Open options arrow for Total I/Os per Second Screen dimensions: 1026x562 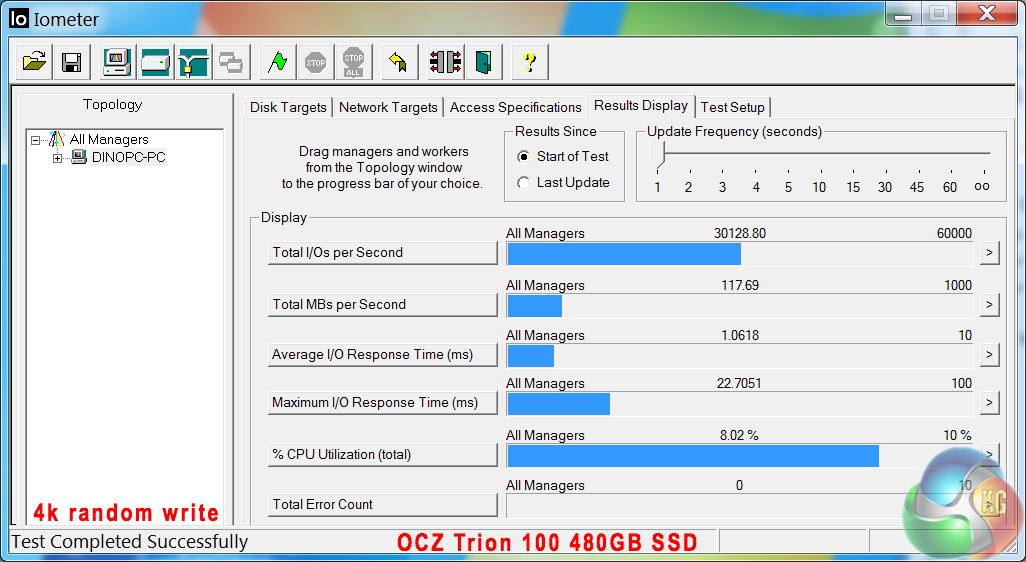989,253
